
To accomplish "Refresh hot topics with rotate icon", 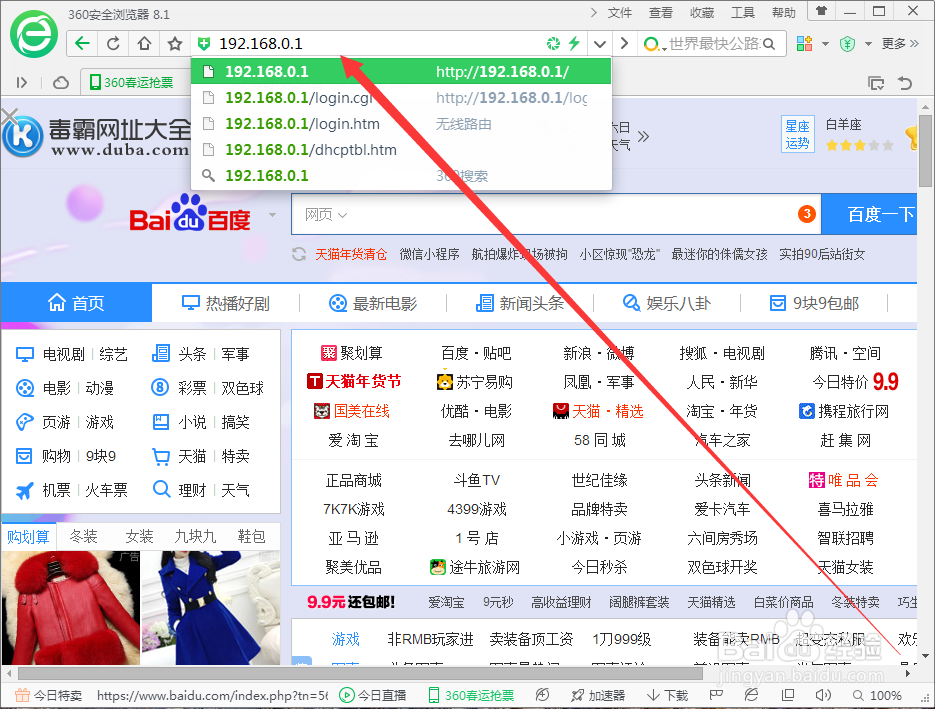I will (299, 255).
